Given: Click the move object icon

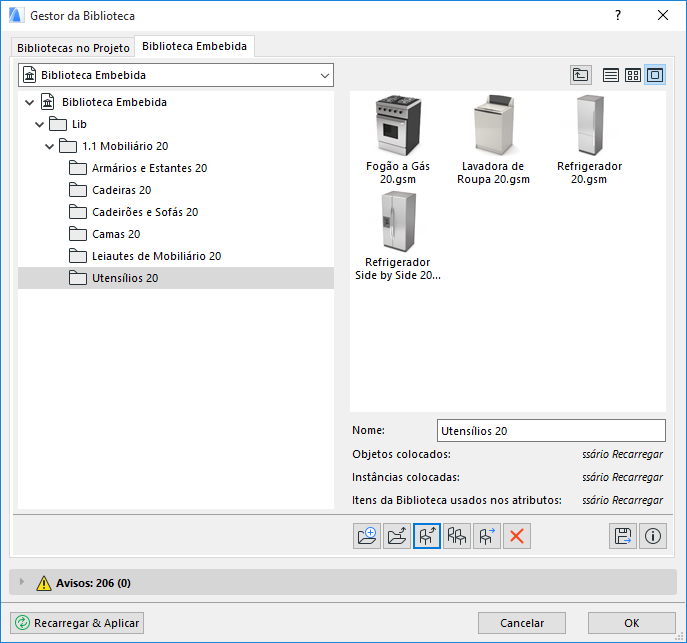Looking at the screenshot, I should click(x=487, y=536).
